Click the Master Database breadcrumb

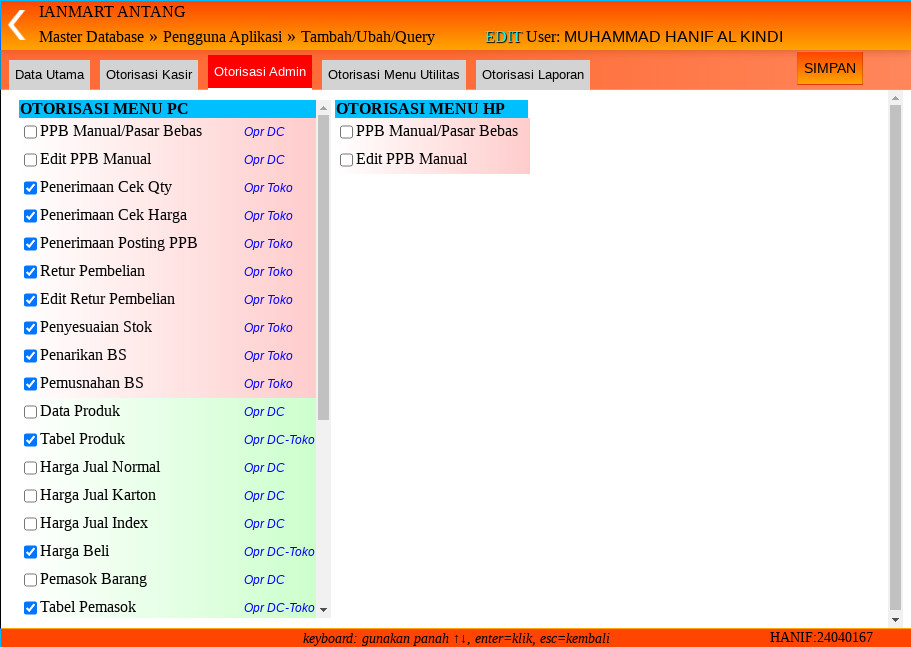(91, 37)
